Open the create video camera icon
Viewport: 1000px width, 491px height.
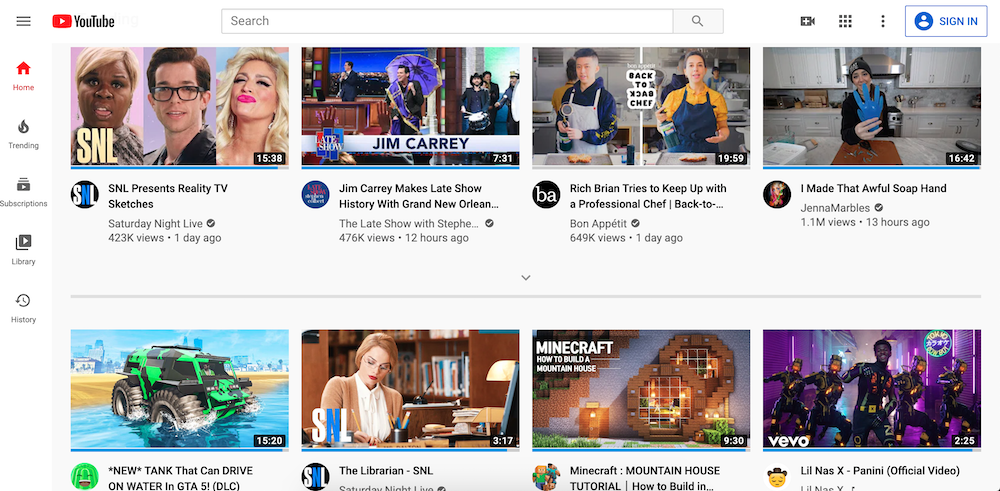coord(807,21)
